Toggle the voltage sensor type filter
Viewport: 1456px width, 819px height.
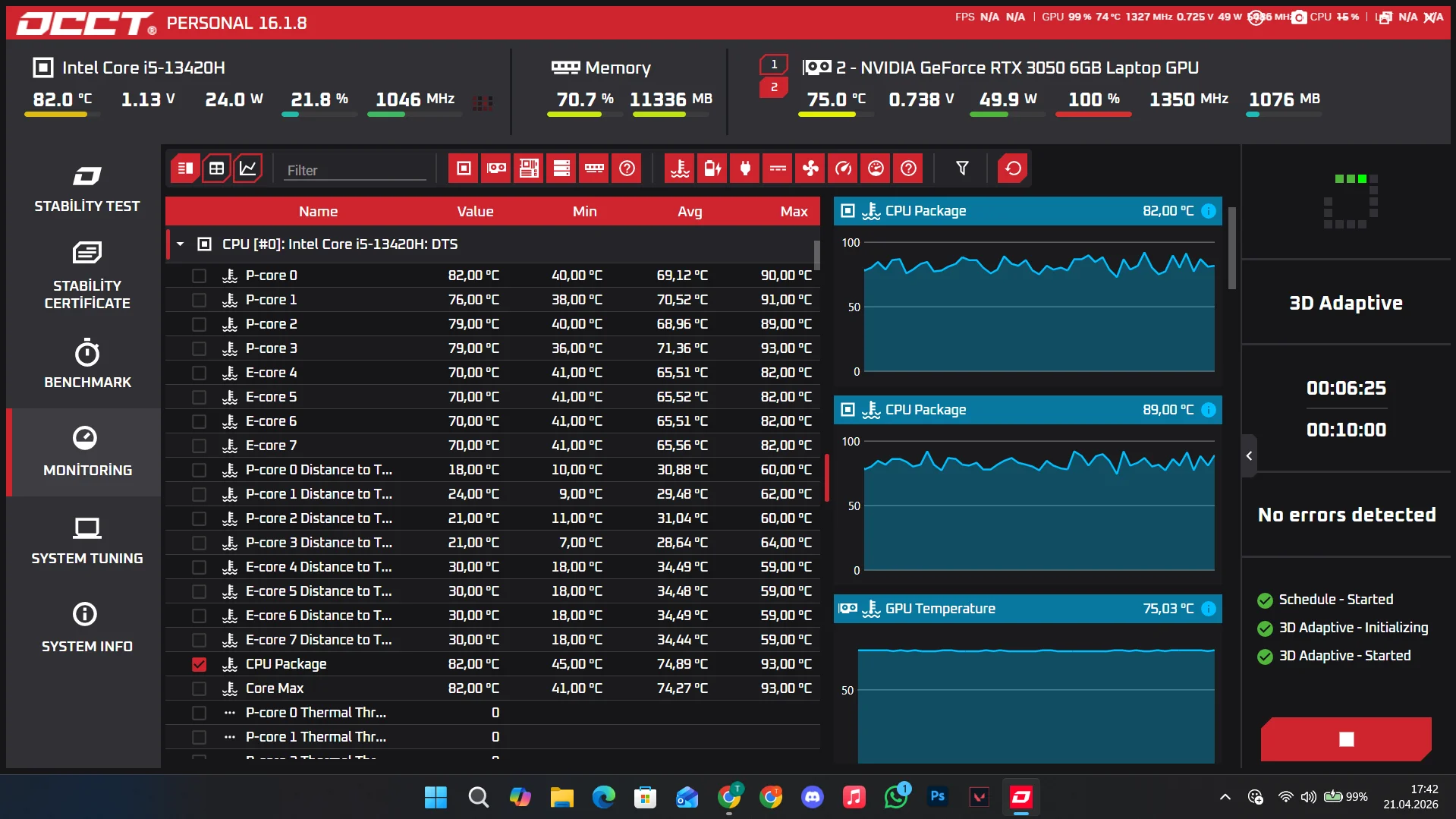coord(778,169)
